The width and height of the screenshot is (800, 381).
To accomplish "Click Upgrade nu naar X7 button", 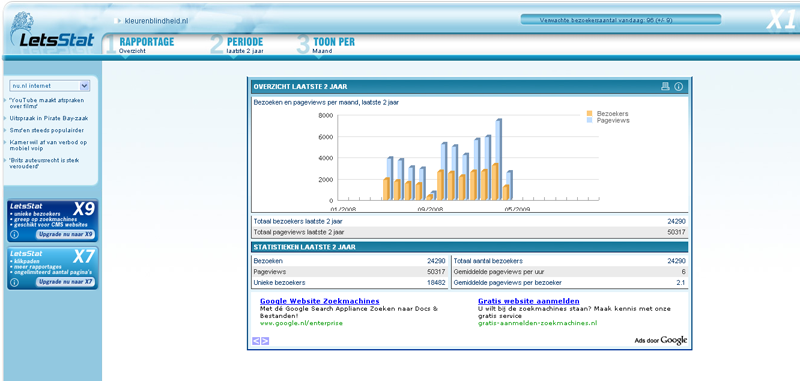I will coord(65,282).
